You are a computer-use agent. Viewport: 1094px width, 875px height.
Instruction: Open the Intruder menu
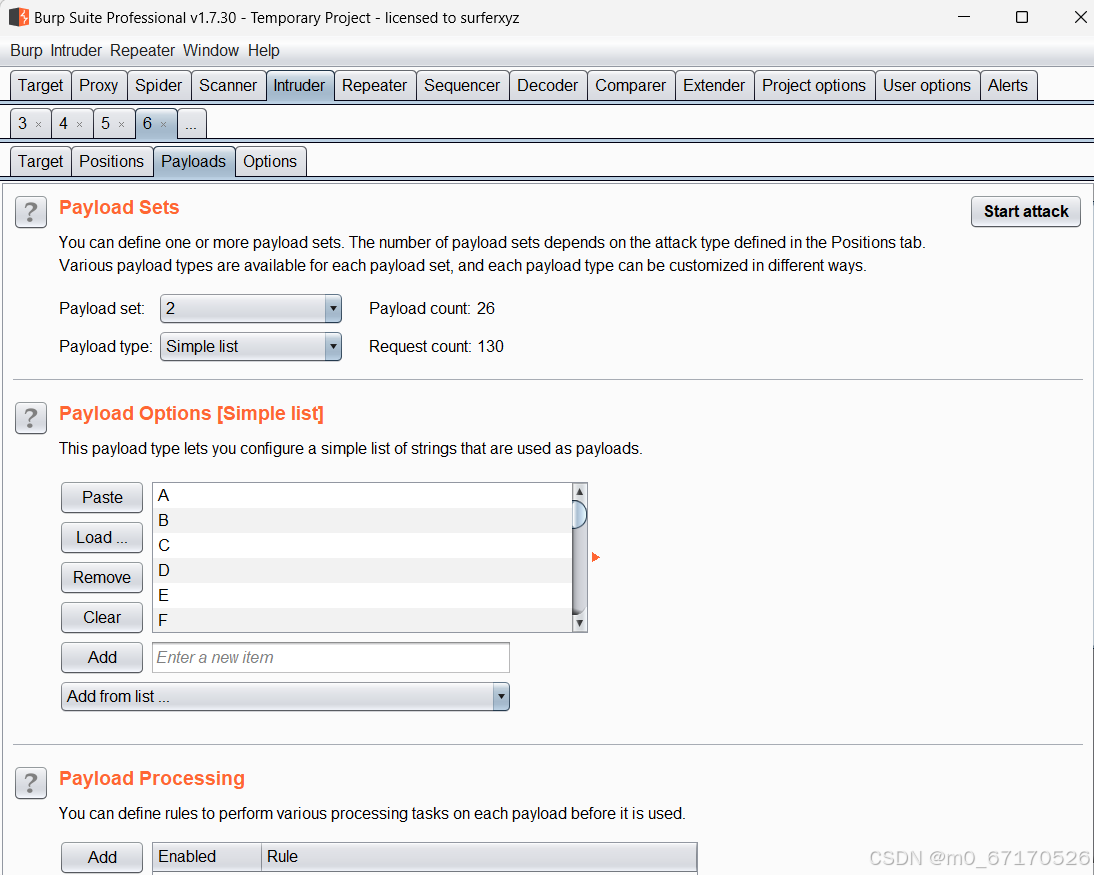[x=76, y=50]
